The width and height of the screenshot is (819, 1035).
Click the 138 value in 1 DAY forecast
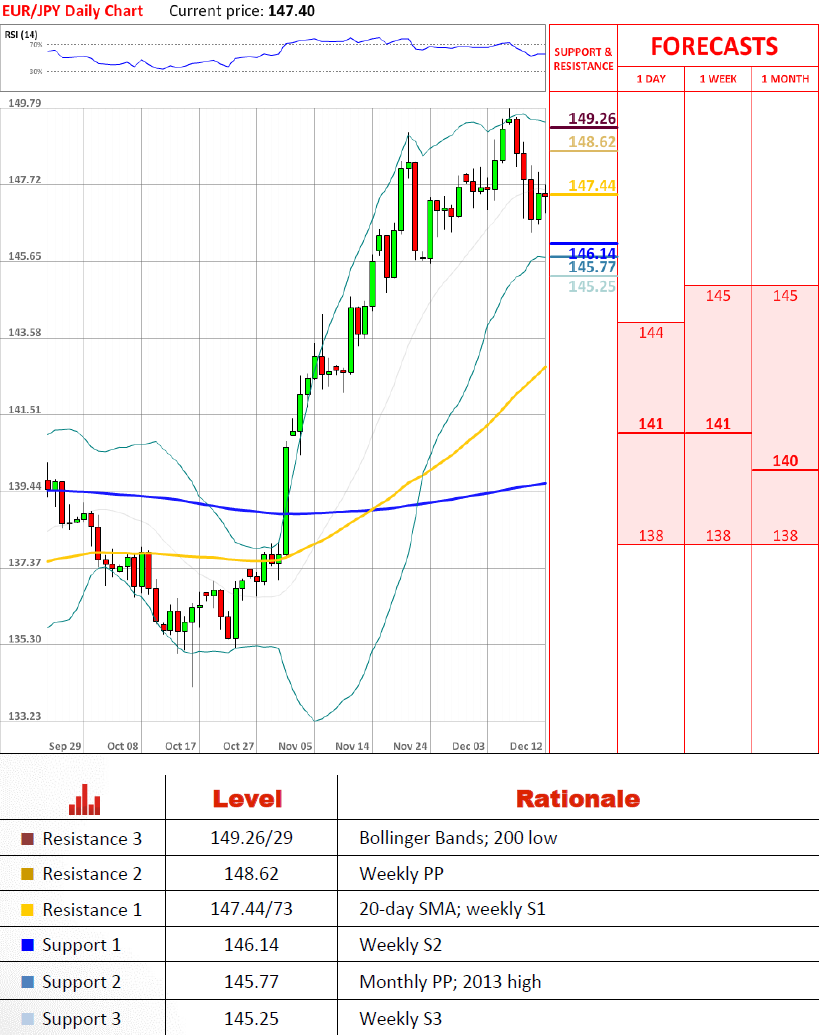(x=651, y=536)
